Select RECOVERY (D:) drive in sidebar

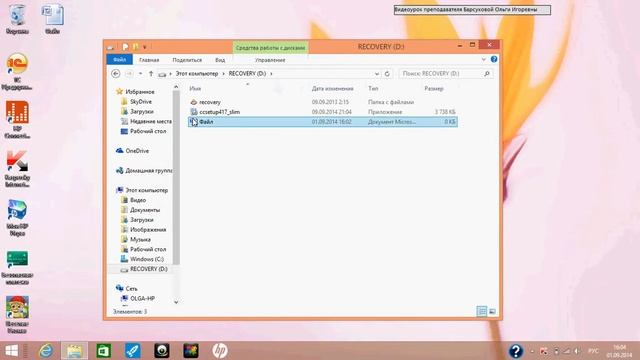click(149, 269)
